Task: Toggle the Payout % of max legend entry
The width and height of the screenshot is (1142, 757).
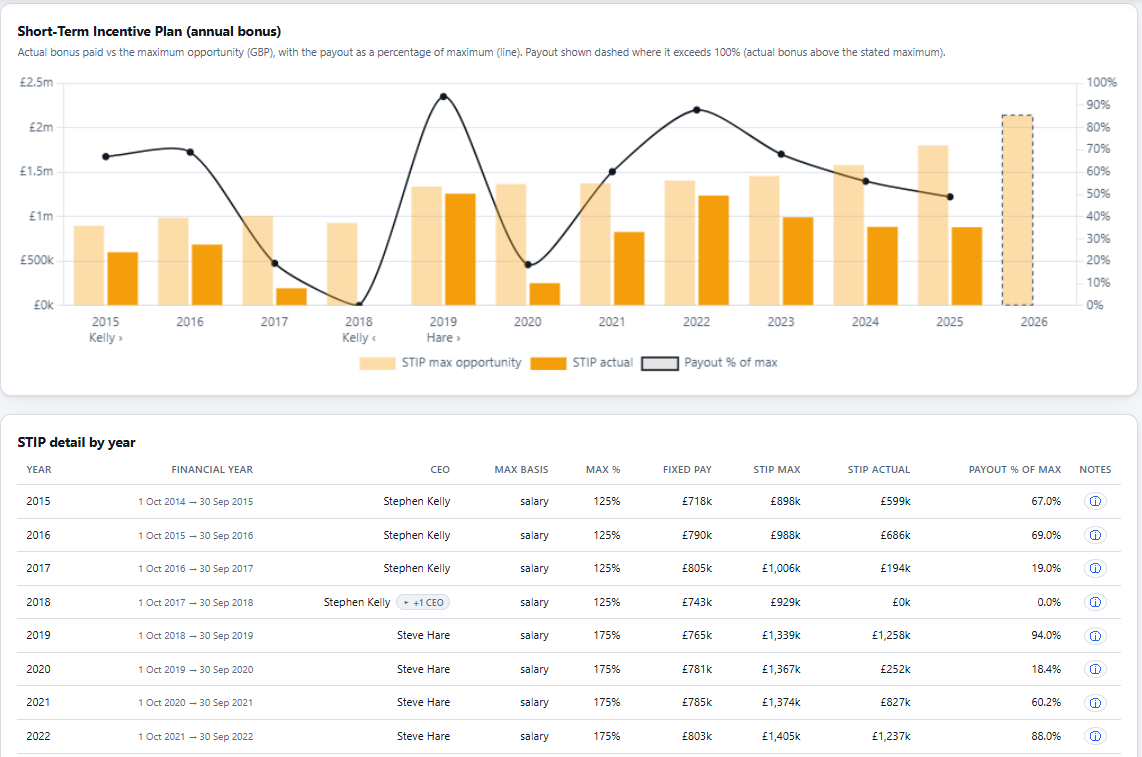Action: coord(709,363)
